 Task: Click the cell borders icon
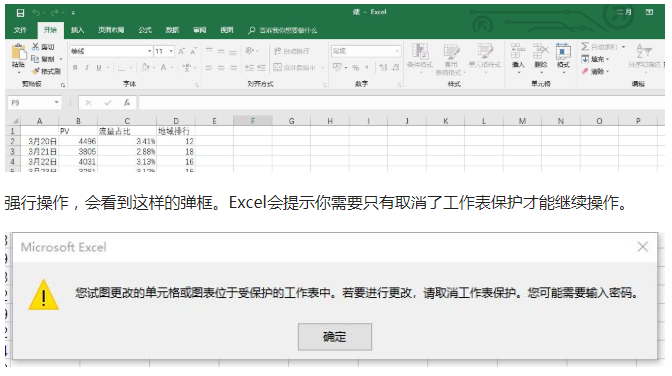pyautogui.click(x=121, y=68)
